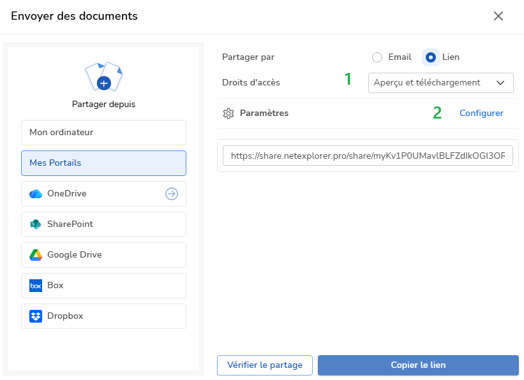
Task: Open the Configurer parameters link
Action: coord(481,113)
